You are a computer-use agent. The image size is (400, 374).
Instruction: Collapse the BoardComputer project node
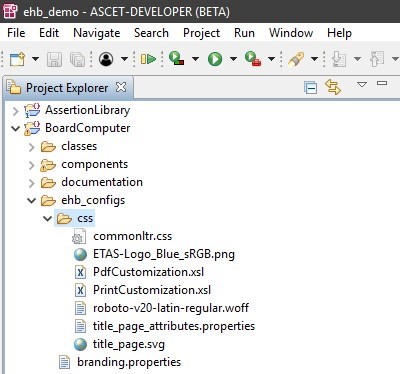coord(15,128)
